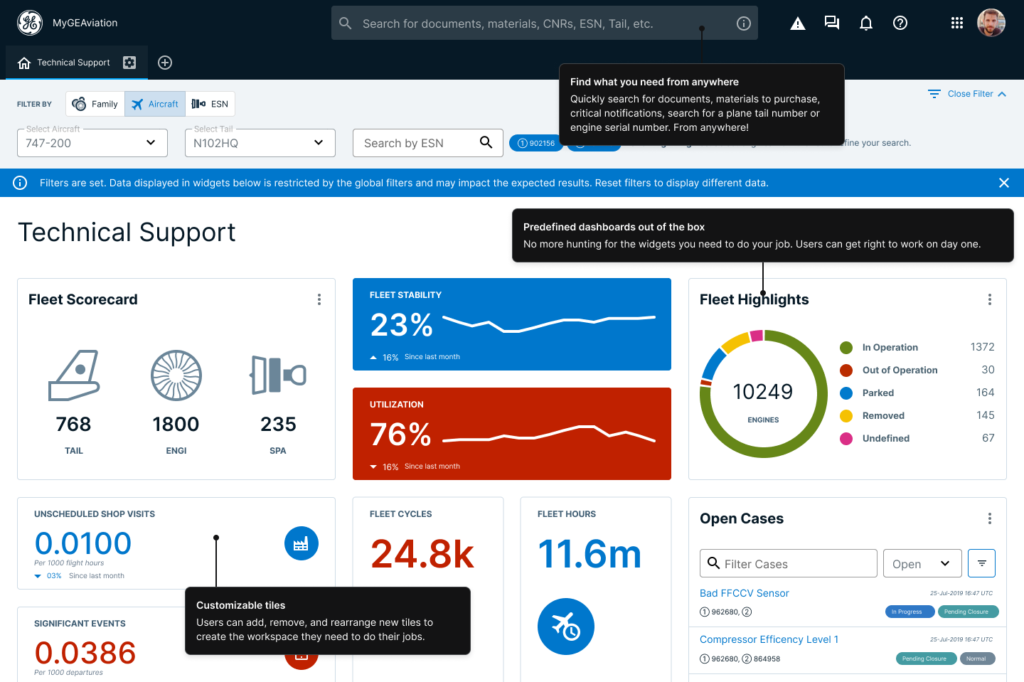
Task: Click the Filter Cases input field
Action: click(x=789, y=564)
